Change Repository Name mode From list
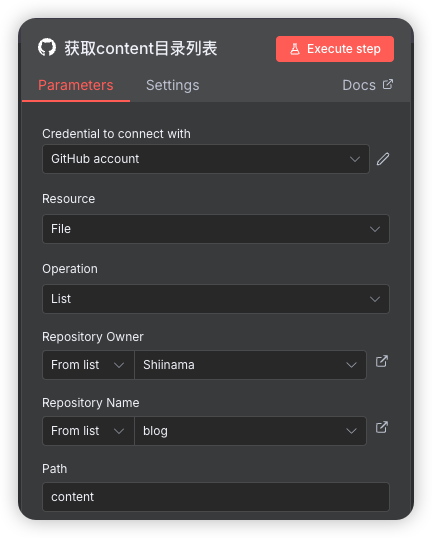The width and height of the screenshot is (432, 538). (88, 431)
